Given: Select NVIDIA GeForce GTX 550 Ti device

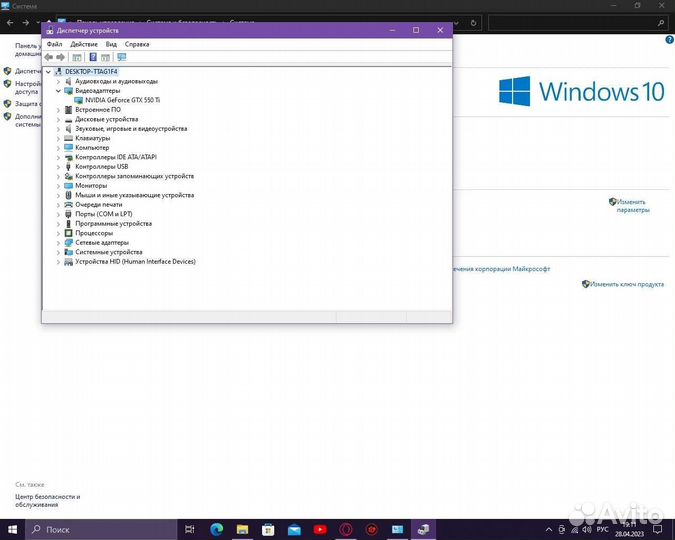Looking at the screenshot, I should point(122,100).
